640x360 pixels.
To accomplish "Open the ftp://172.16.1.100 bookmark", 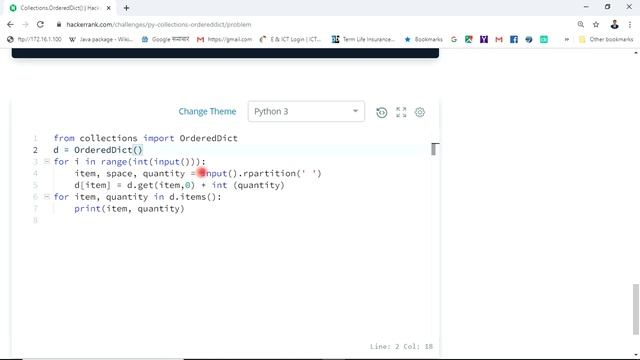I will [x=34, y=39].
